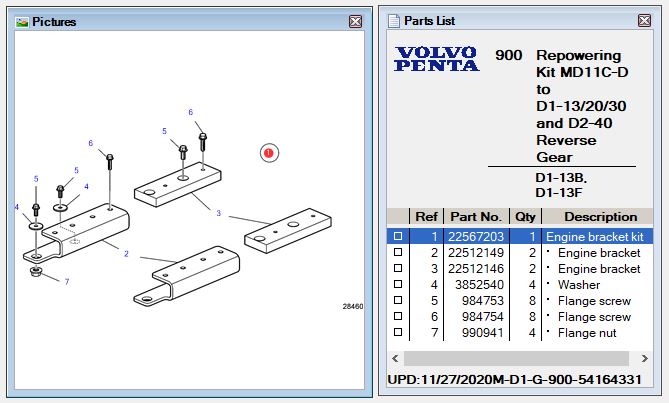Select the Washer description

pos(579,284)
